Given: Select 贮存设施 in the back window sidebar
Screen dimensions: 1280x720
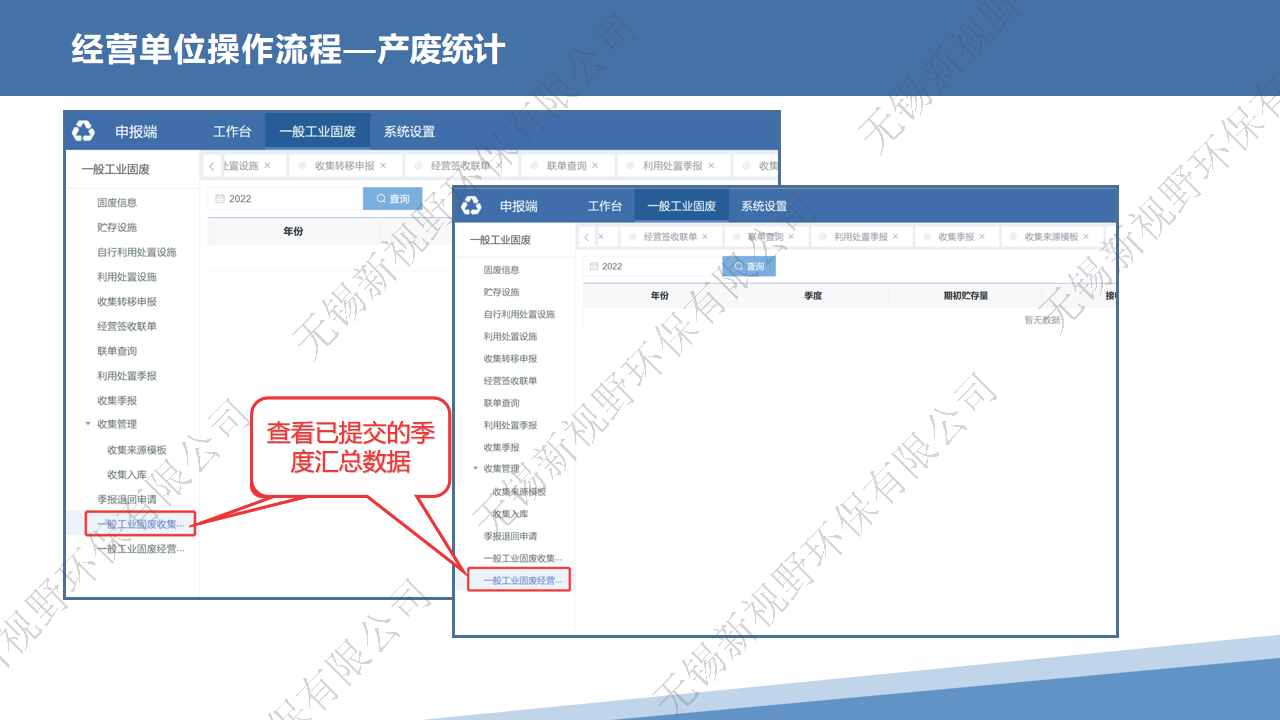Looking at the screenshot, I should click(117, 228).
